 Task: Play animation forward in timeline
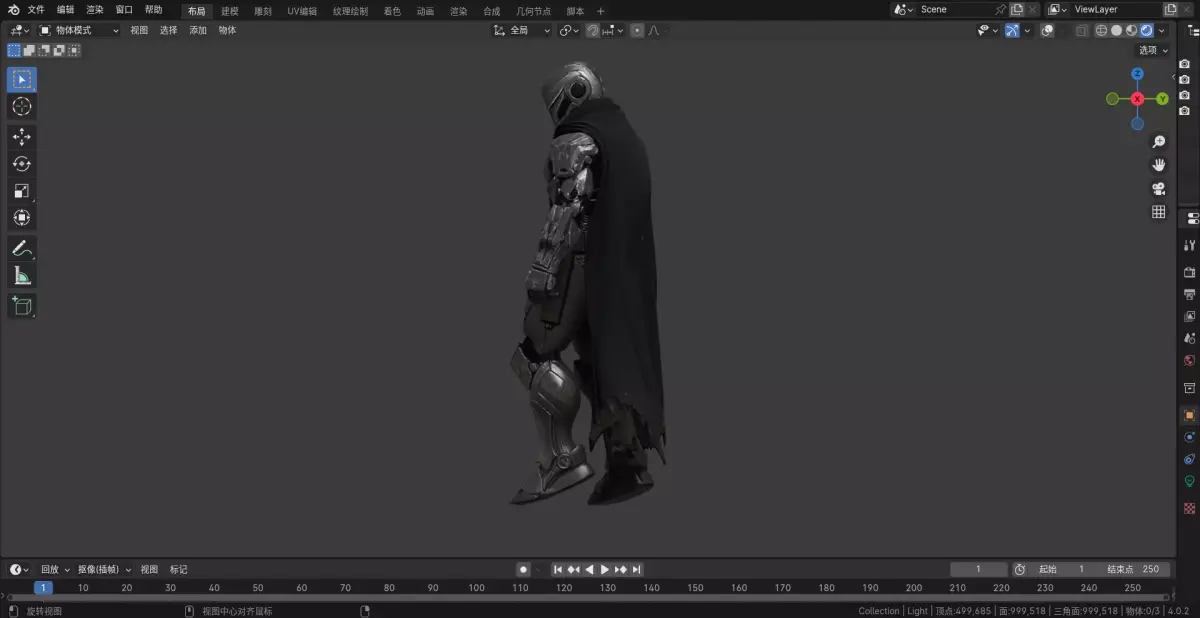[x=605, y=569]
